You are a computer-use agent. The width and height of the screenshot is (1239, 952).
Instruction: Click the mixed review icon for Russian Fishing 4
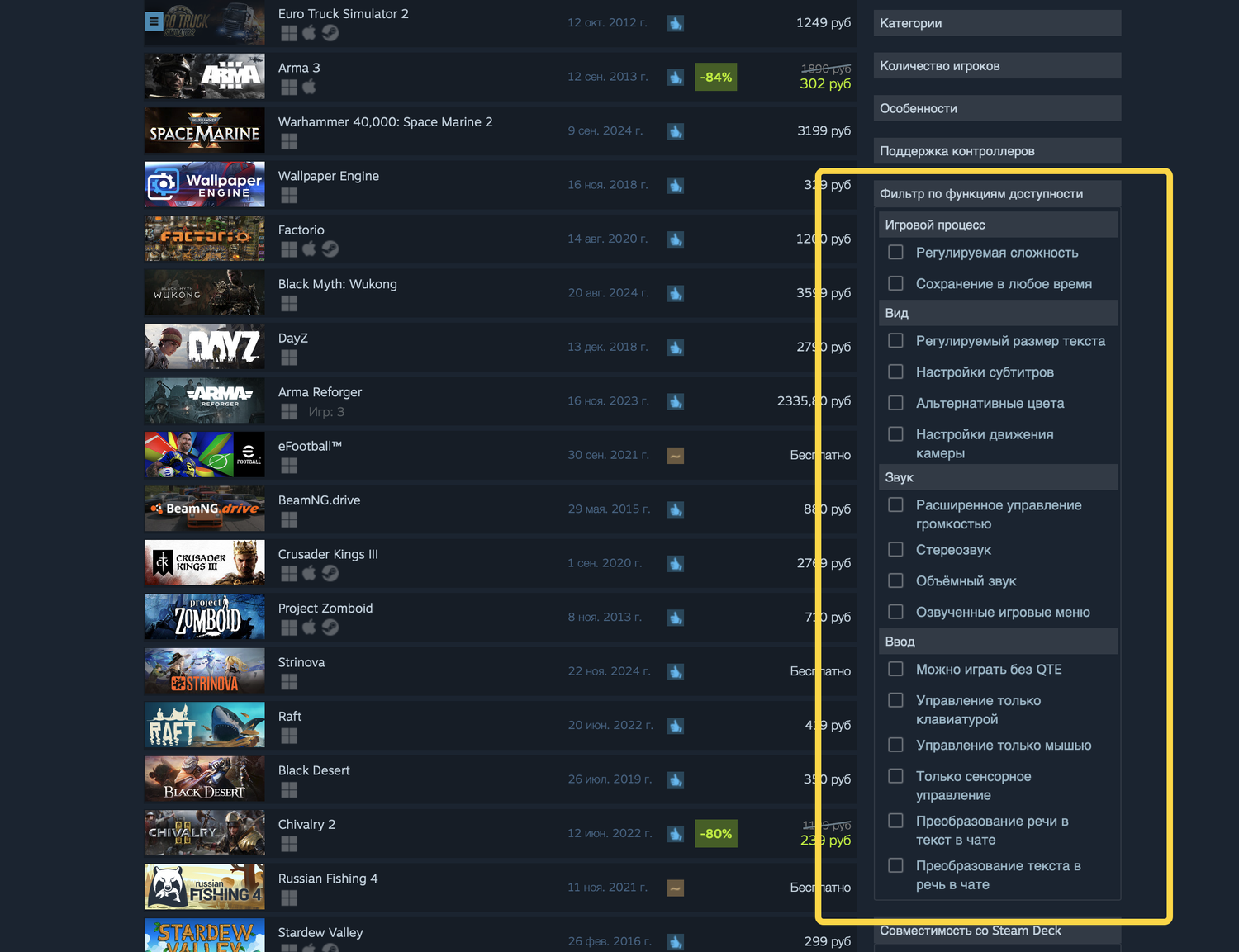pos(676,888)
